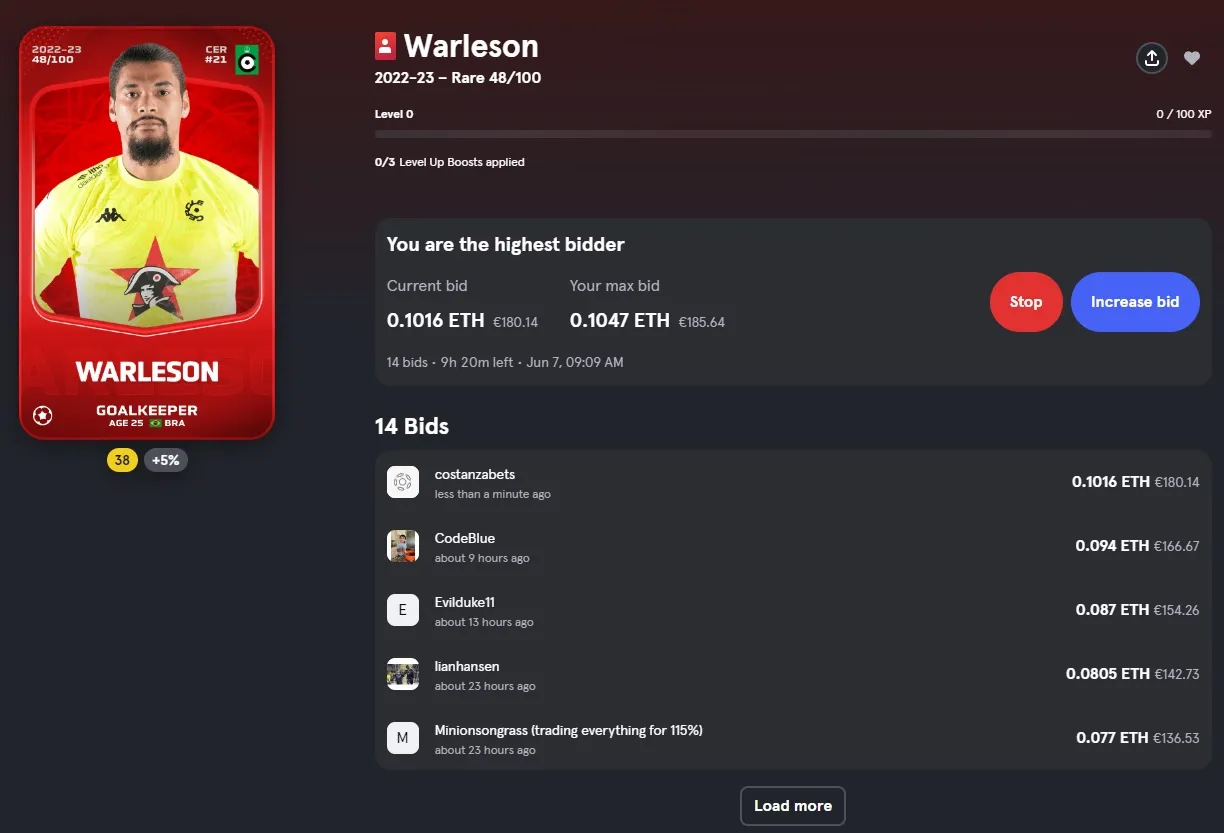Open the Warleson goalkeeper card image
The image size is (1224, 833).
(147, 232)
